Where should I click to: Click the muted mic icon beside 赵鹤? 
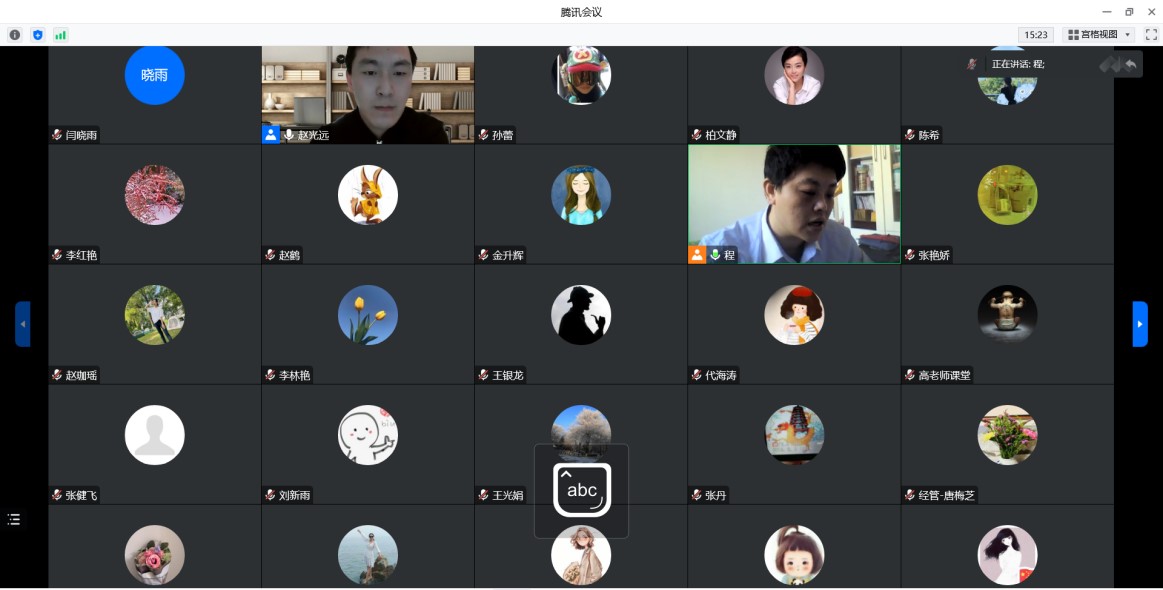pyautogui.click(x=270, y=255)
